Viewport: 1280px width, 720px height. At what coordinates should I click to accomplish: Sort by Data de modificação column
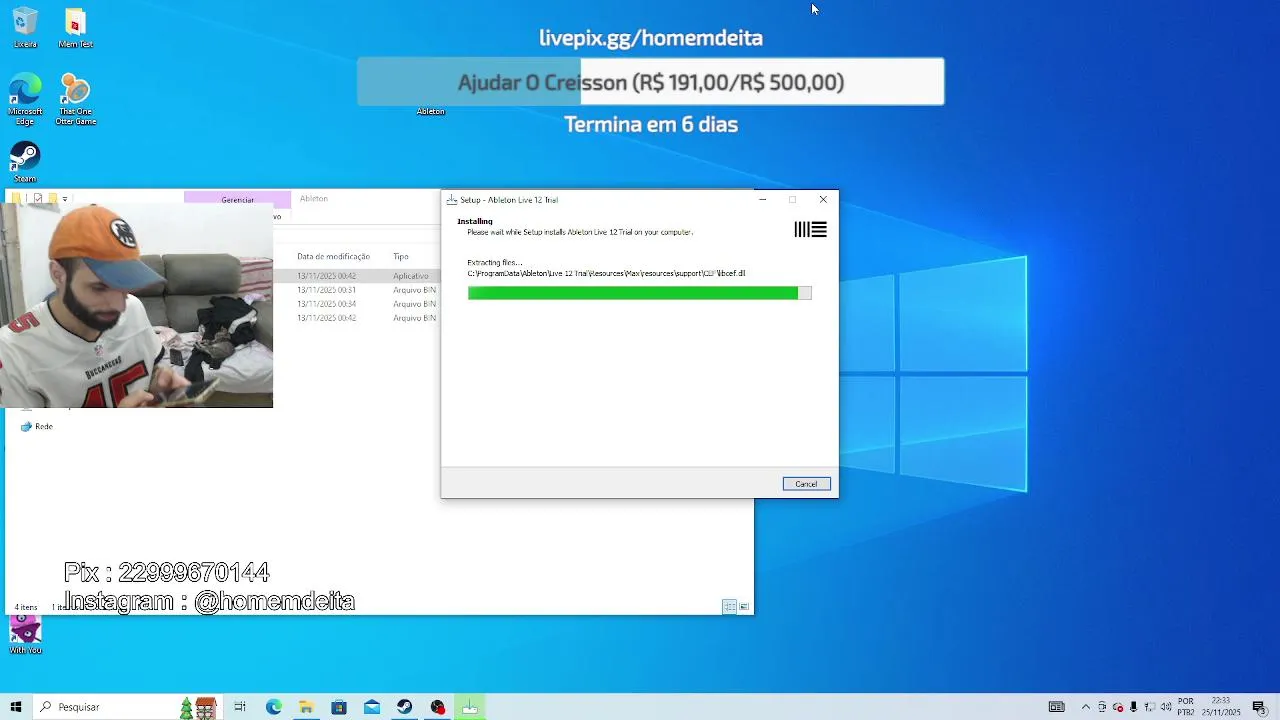point(333,257)
